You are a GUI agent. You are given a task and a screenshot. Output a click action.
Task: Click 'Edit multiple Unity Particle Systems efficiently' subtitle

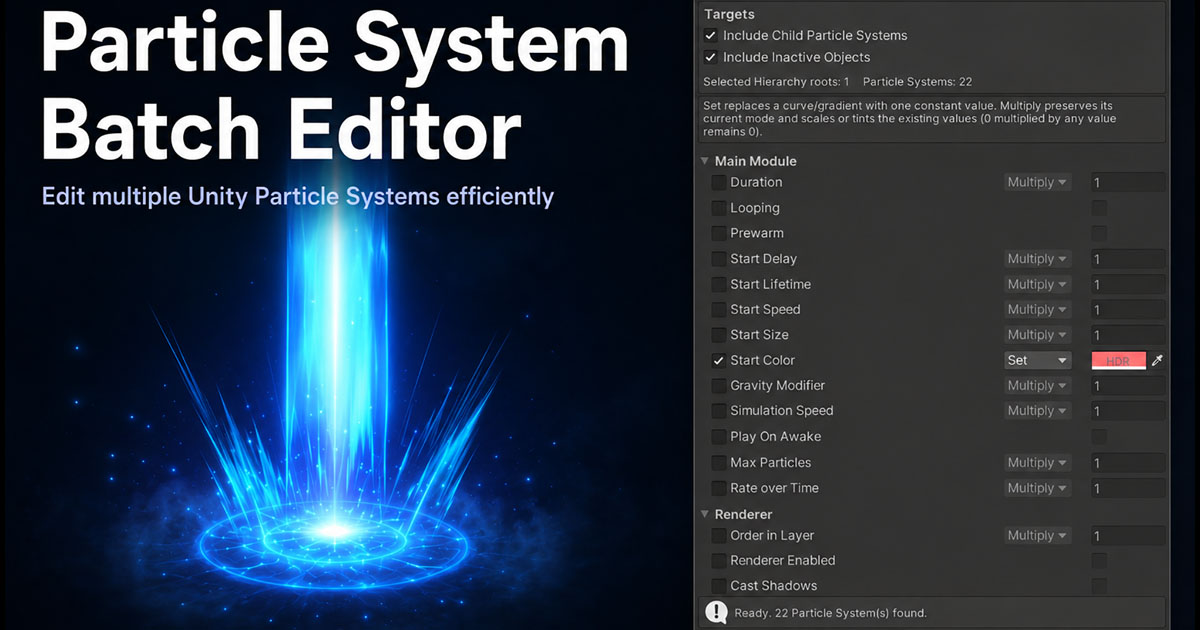[298, 196]
